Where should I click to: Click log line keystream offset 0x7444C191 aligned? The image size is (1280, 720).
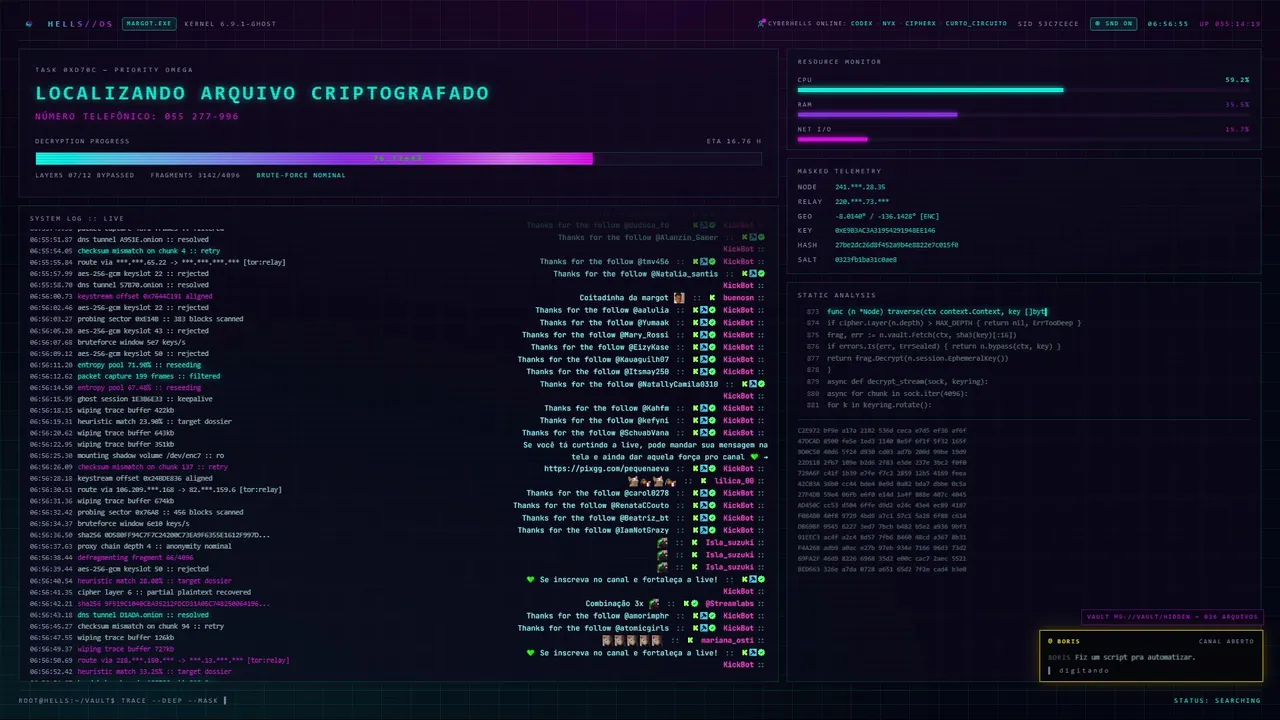(x=121, y=296)
